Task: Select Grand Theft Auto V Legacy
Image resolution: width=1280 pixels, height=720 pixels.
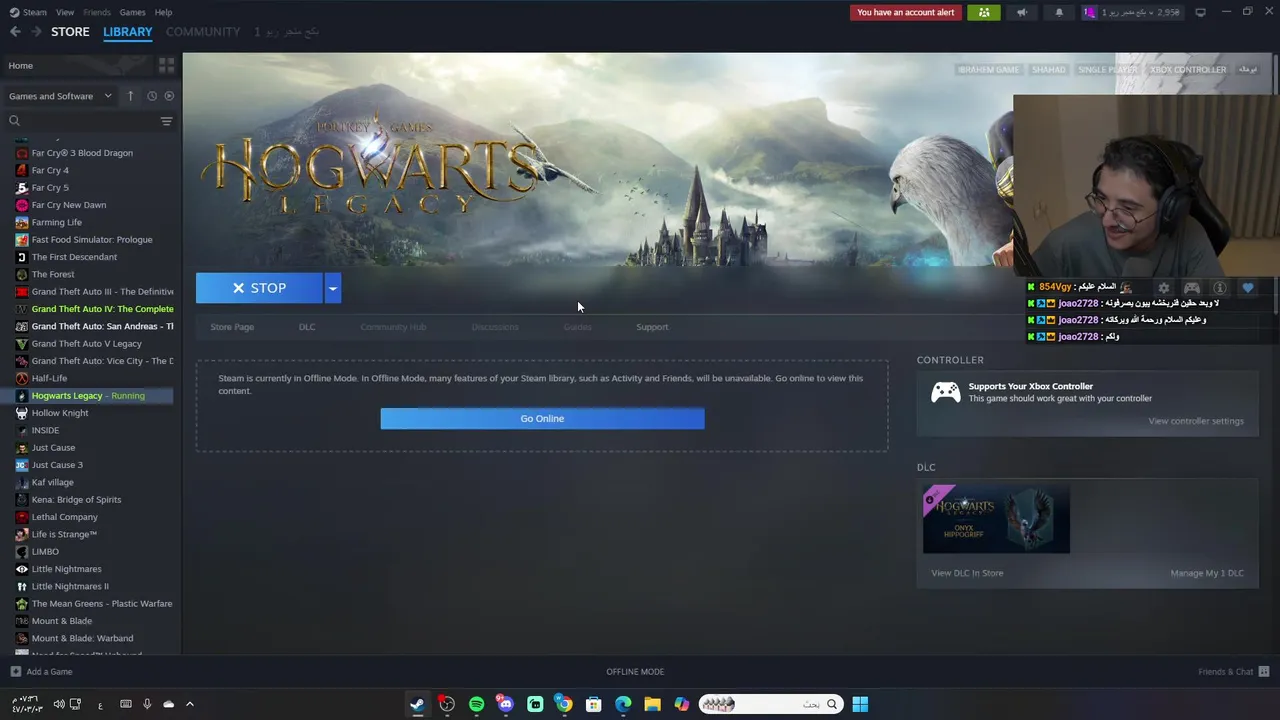Action: 93,344
